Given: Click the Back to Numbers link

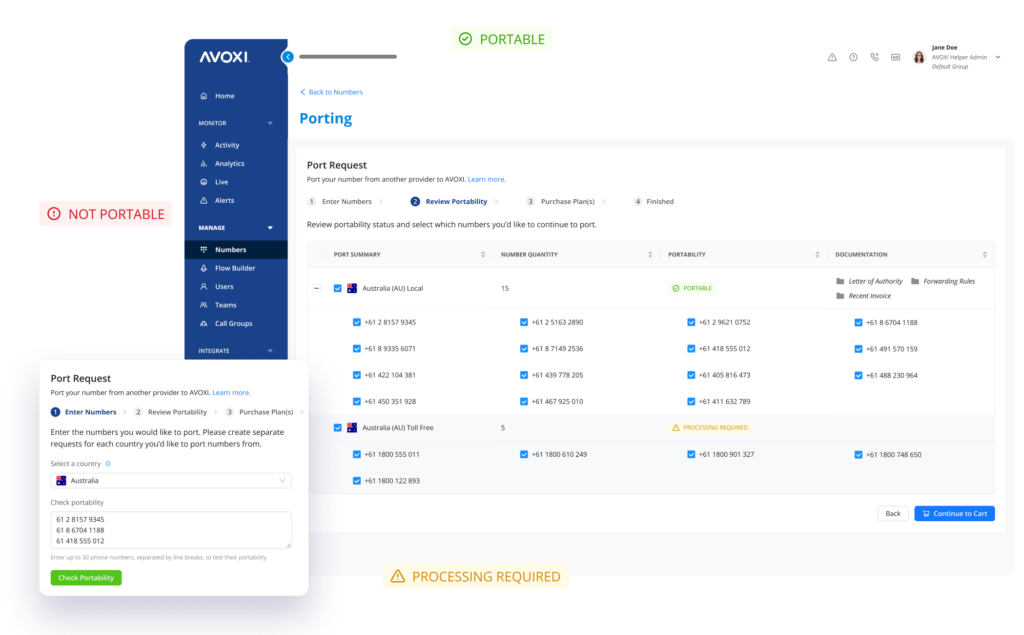Looking at the screenshot, I should click(x=331, y=92).
